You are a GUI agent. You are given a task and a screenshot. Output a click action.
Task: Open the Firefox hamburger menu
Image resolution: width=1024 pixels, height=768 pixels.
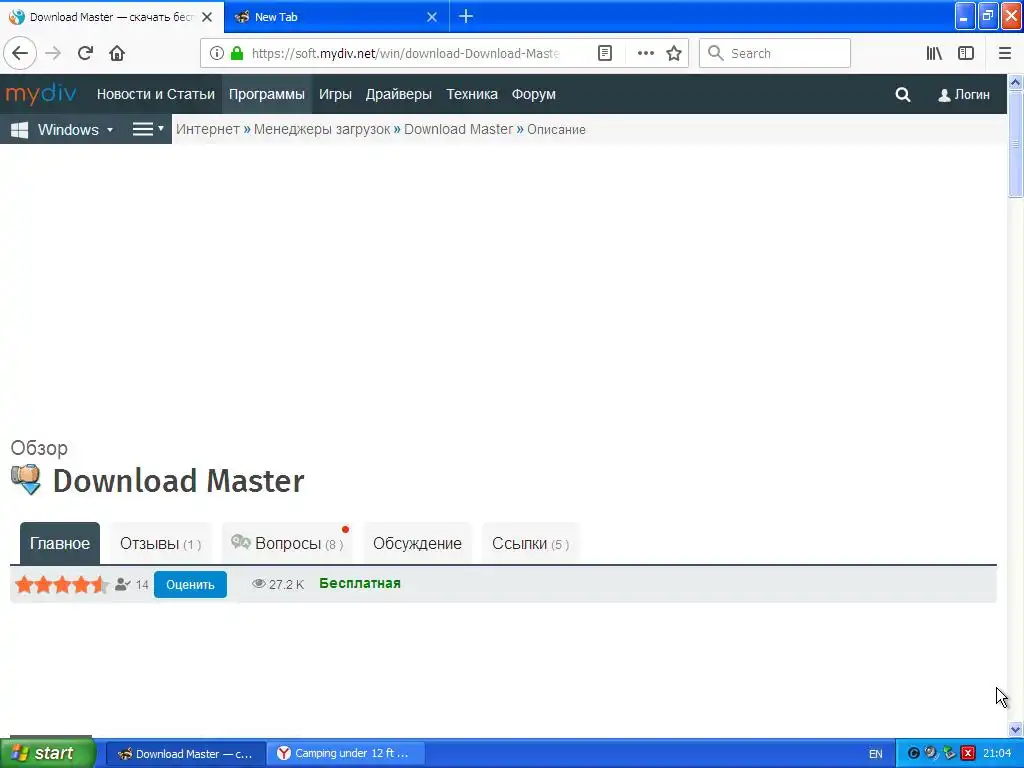point(1004,53)
